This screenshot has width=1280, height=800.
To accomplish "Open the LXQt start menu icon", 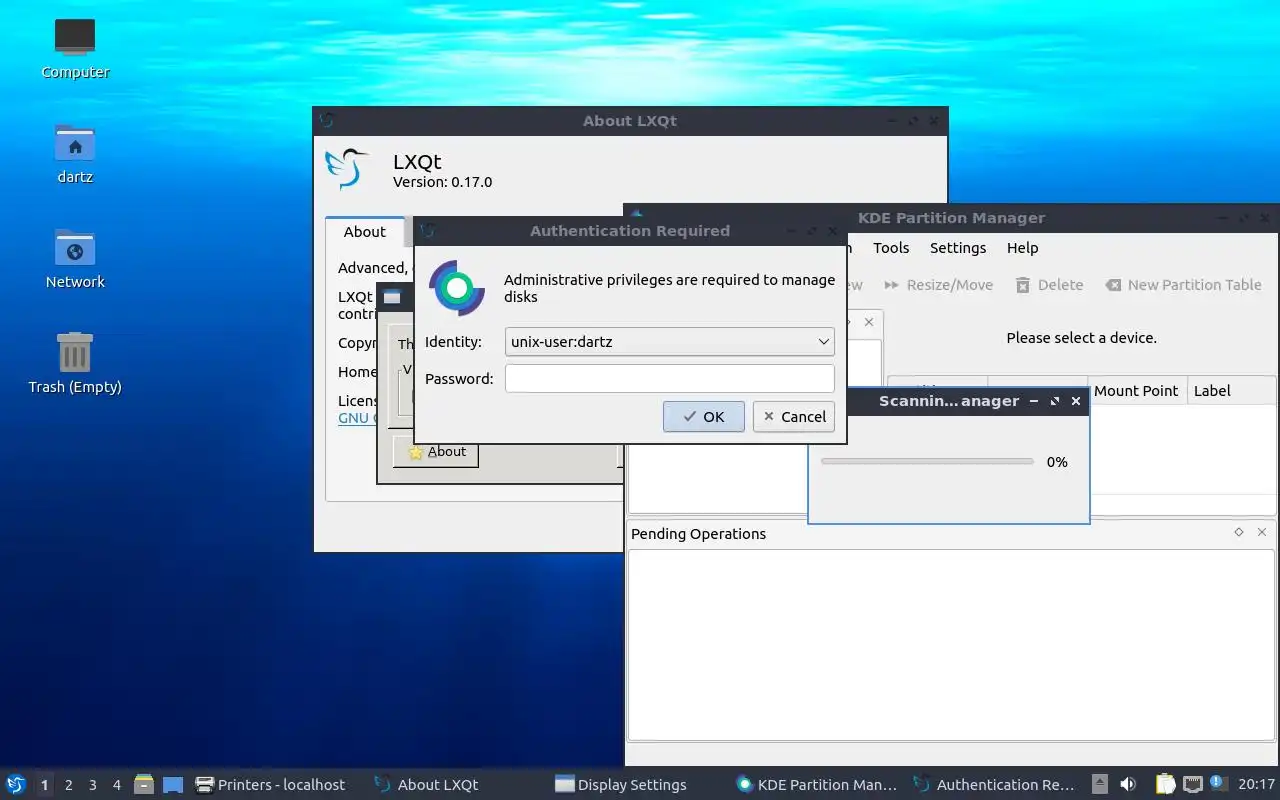I will point(16,784).
